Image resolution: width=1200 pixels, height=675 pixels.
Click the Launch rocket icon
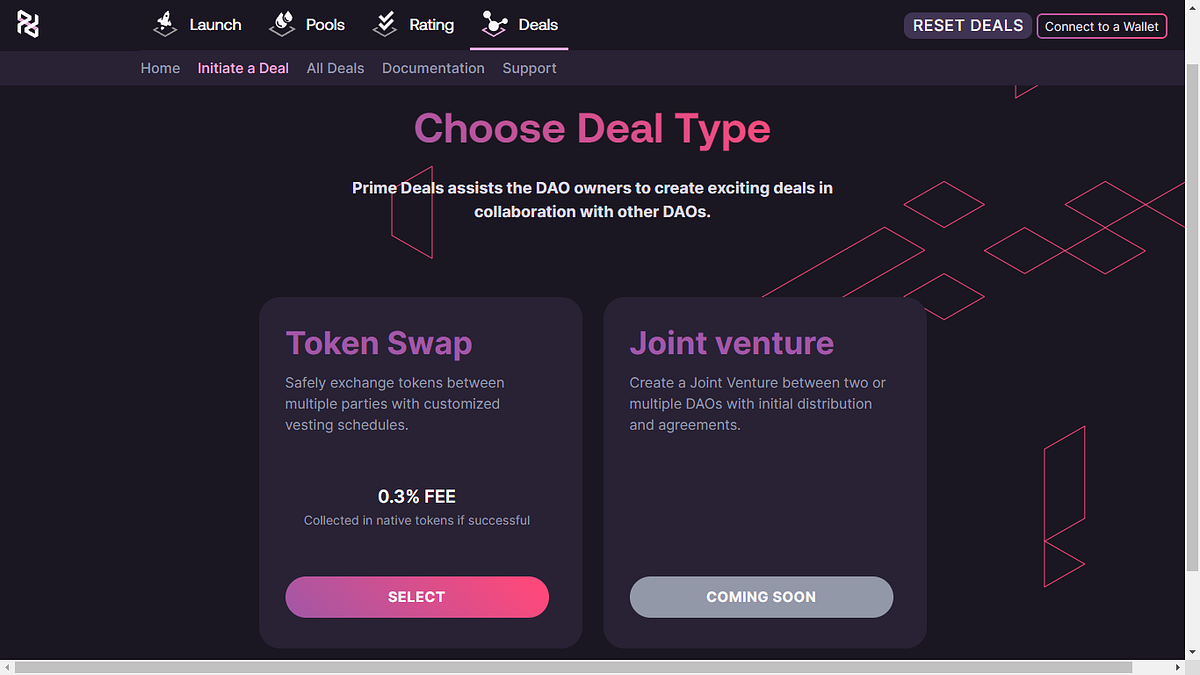coord(164,22)
